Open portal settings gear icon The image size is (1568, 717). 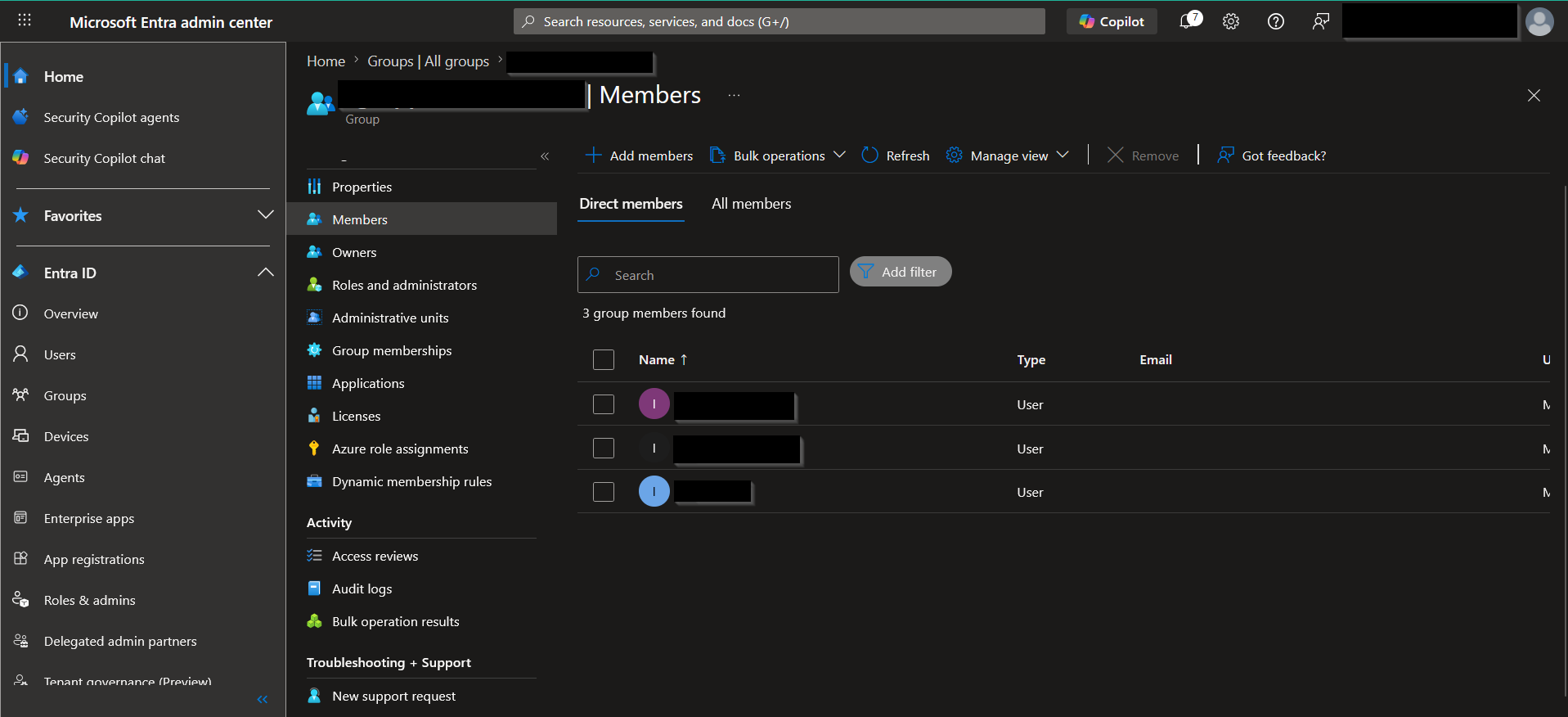[1231, 21]
